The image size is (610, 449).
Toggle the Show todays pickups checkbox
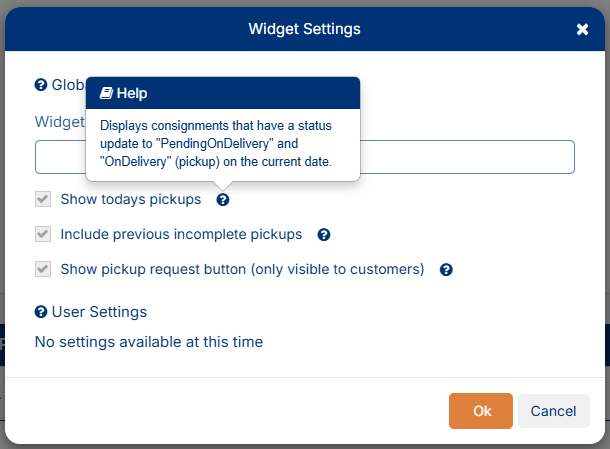point(43,200)
